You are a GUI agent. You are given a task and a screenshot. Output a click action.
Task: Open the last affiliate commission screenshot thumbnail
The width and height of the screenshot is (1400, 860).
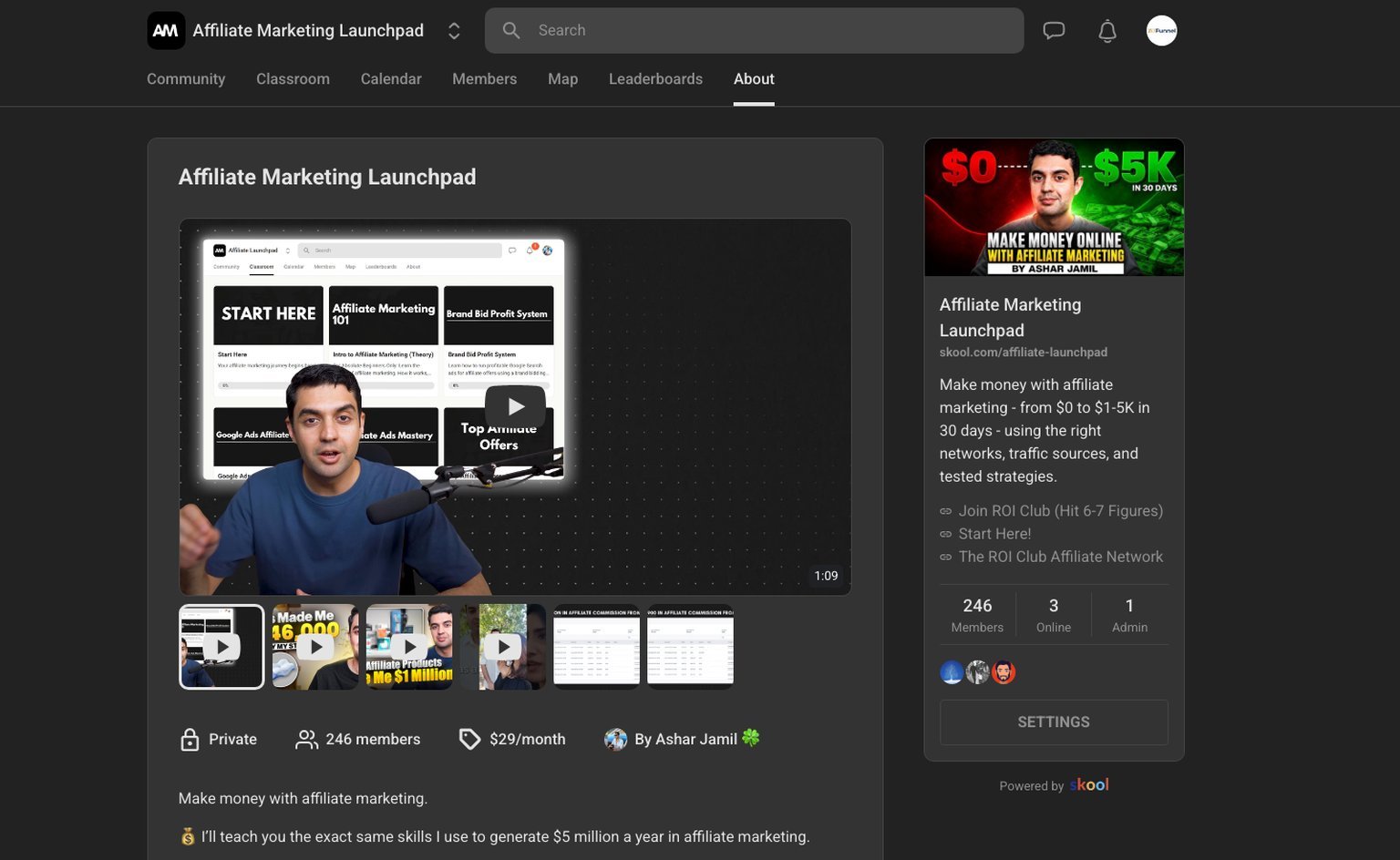[691, 647]
